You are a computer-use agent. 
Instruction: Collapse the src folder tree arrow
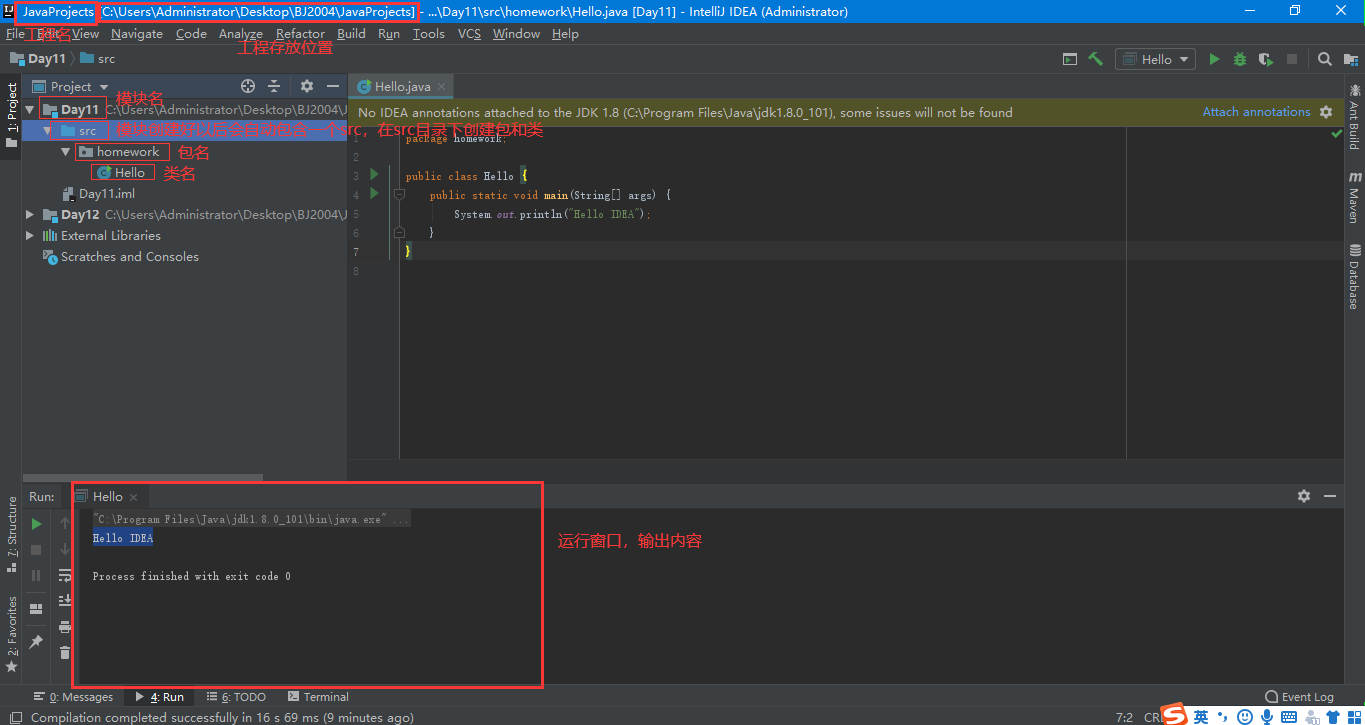[x=47, y=131]
